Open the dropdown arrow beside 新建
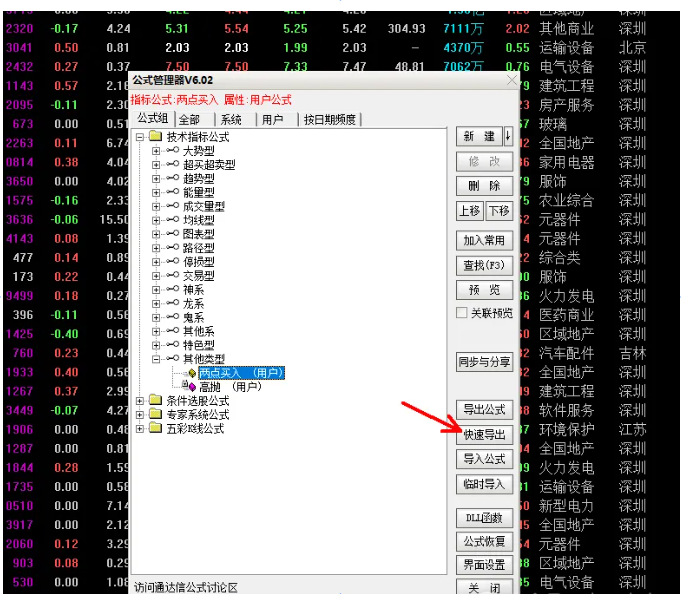This screenshot has width=681, height=594. coord(508,136)
